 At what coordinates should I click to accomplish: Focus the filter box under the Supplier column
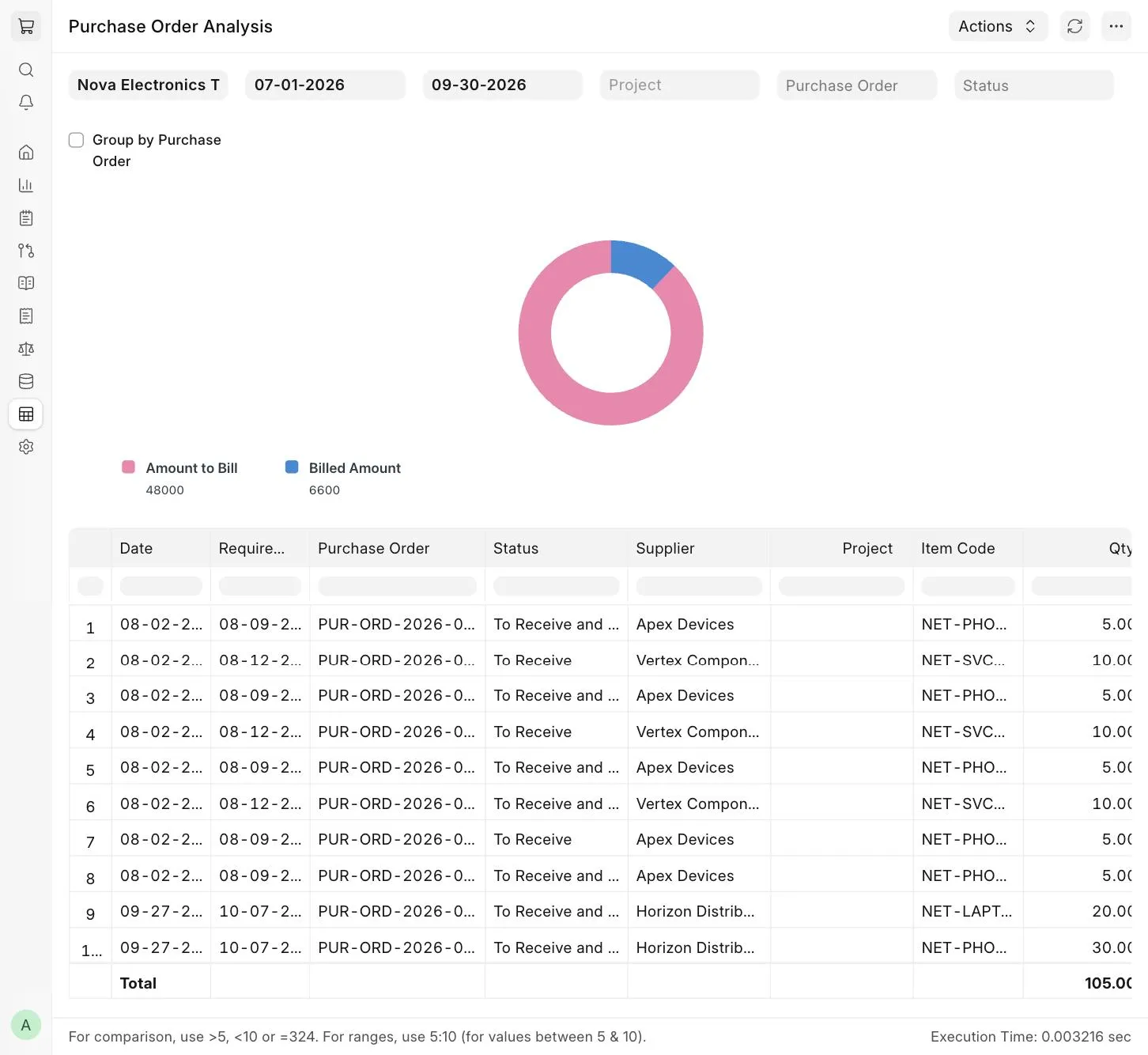699,586
